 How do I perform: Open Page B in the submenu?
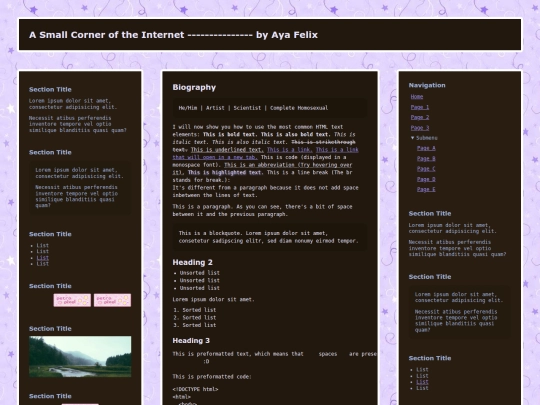pyautogui.click(x=426, y=158)
